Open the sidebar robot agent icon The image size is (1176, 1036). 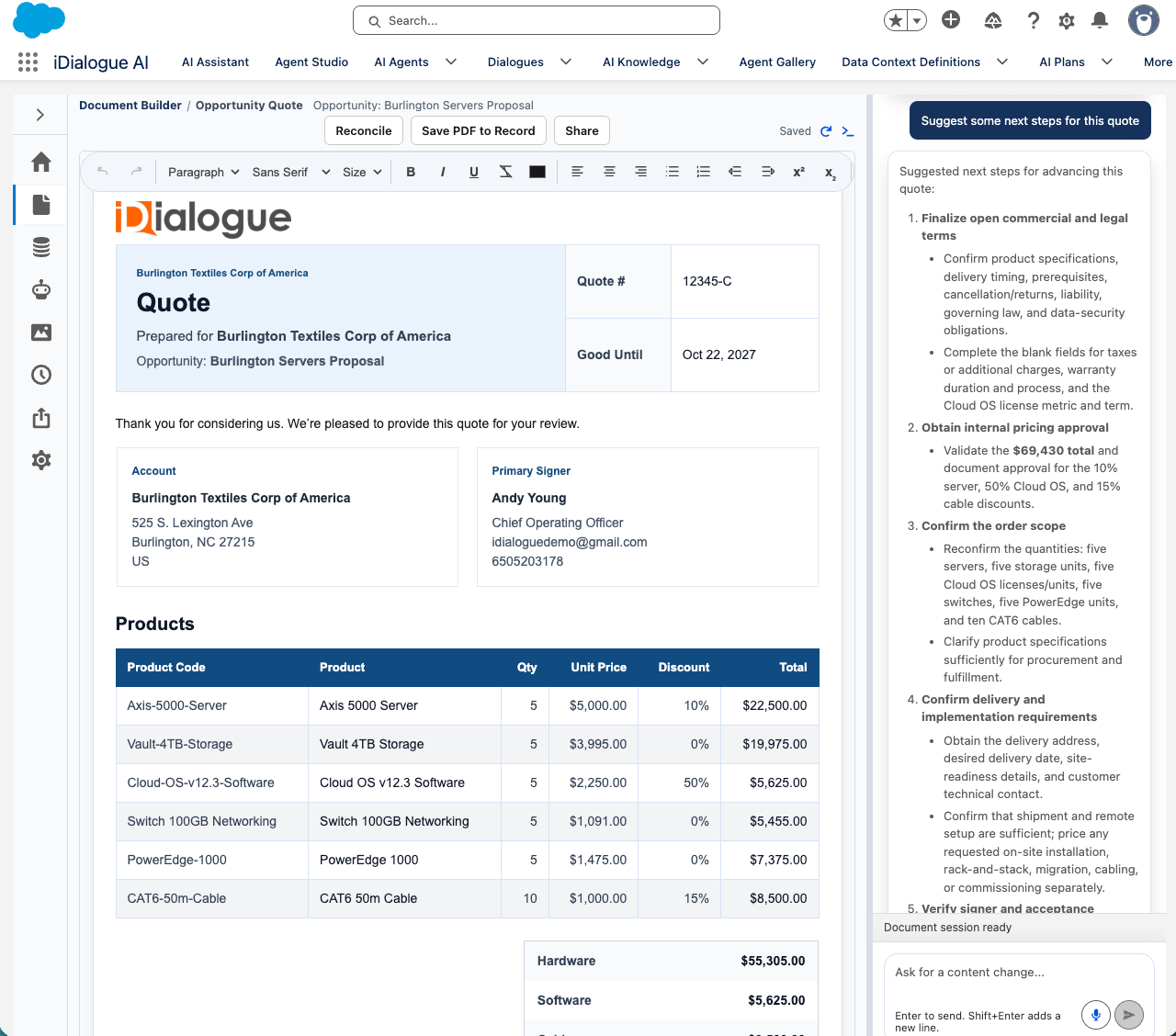pyautogui.click(x=41, y=290)
